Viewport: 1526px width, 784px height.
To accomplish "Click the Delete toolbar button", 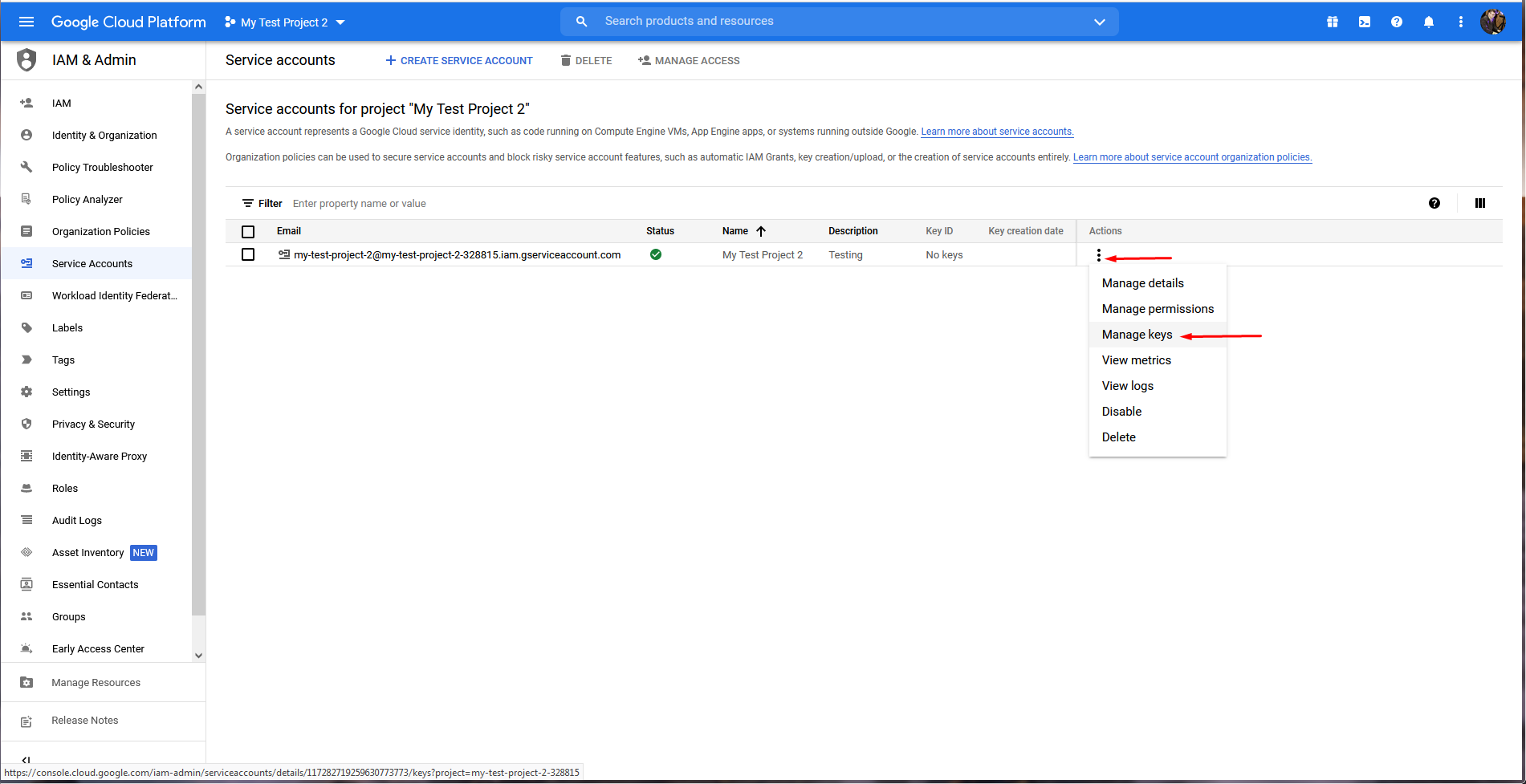I will 586,60.
